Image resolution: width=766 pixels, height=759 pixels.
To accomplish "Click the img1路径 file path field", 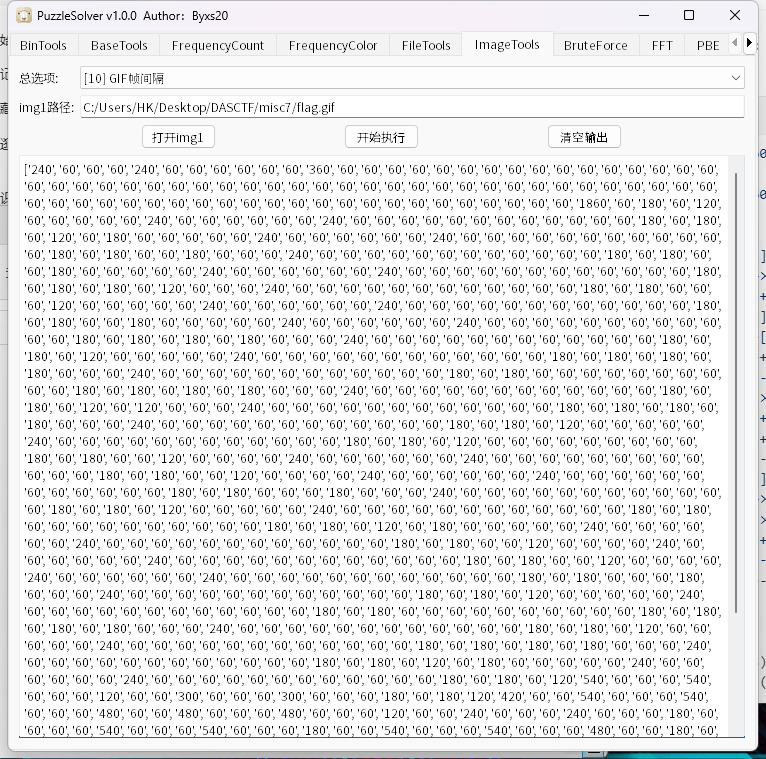I will (410, 107).
